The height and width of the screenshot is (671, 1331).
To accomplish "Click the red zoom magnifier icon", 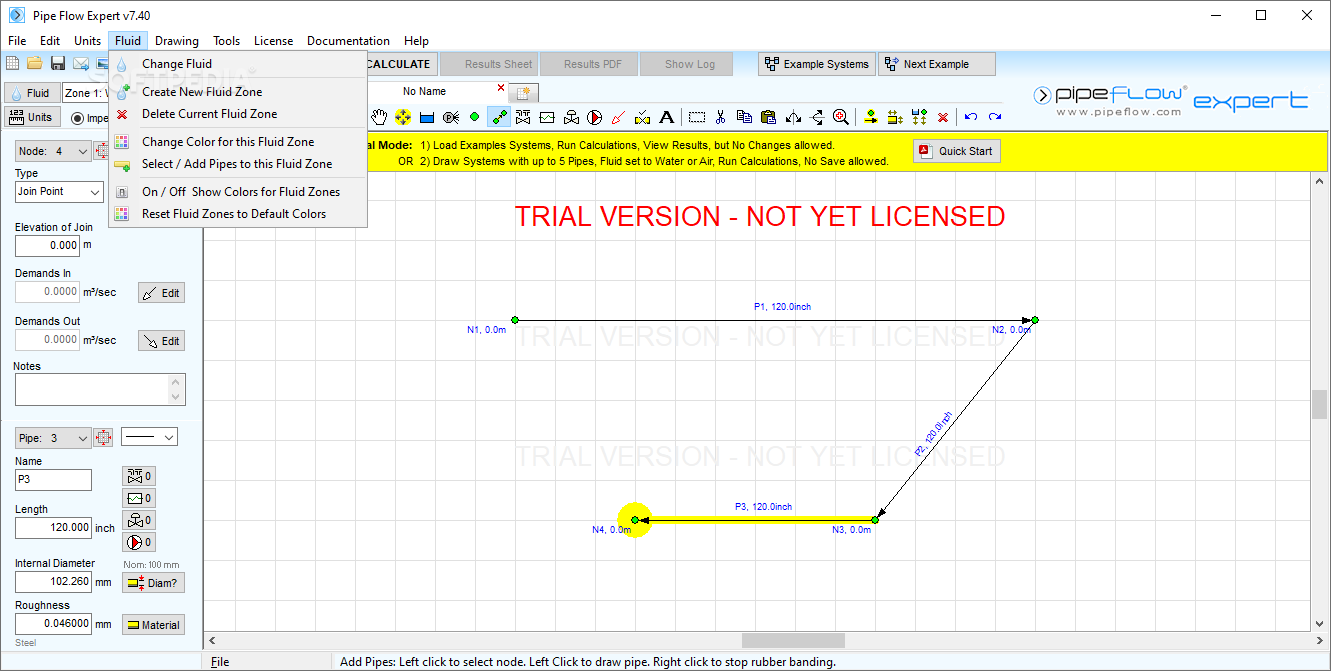I will pyautogui.click(x=841, y=117).
